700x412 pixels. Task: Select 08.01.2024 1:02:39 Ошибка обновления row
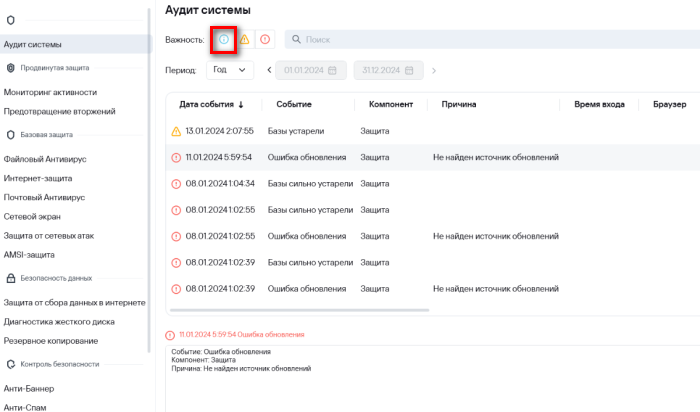tap(433, 289)
